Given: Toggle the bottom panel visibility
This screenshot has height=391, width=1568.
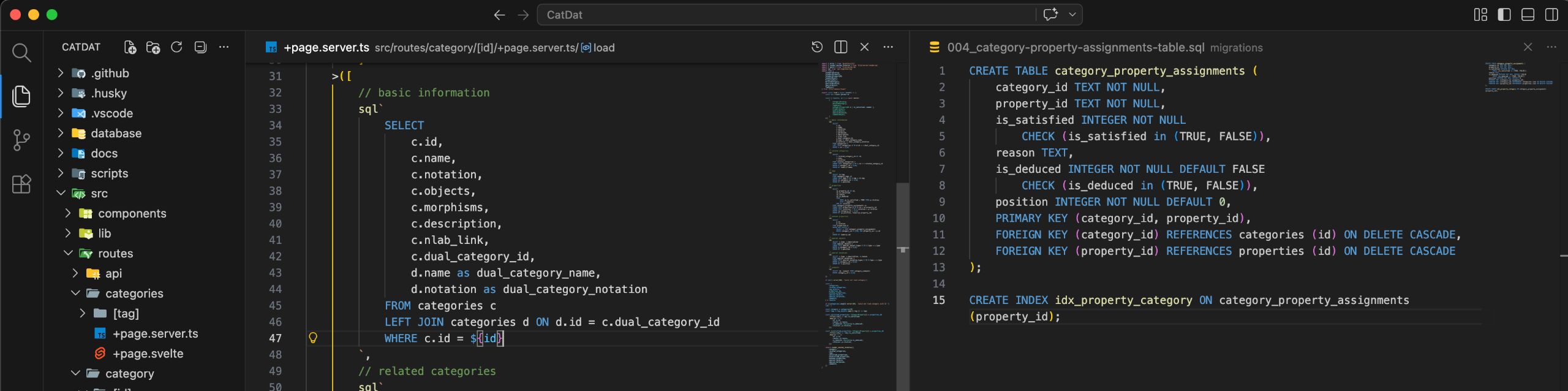Looking at the screenshot, I should click(x=1528, y=15).
